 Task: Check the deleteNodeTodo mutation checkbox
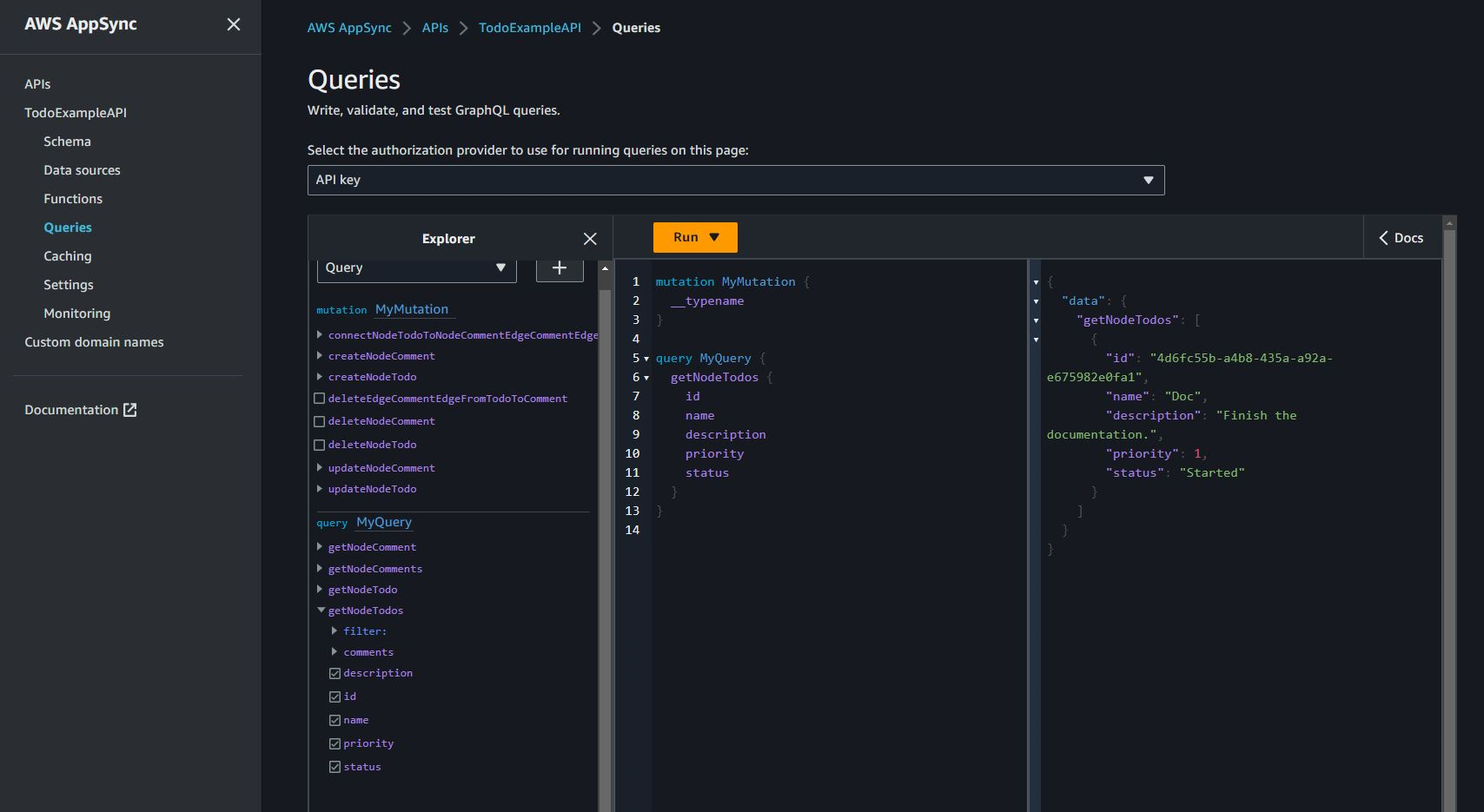(x=319, y=445)
